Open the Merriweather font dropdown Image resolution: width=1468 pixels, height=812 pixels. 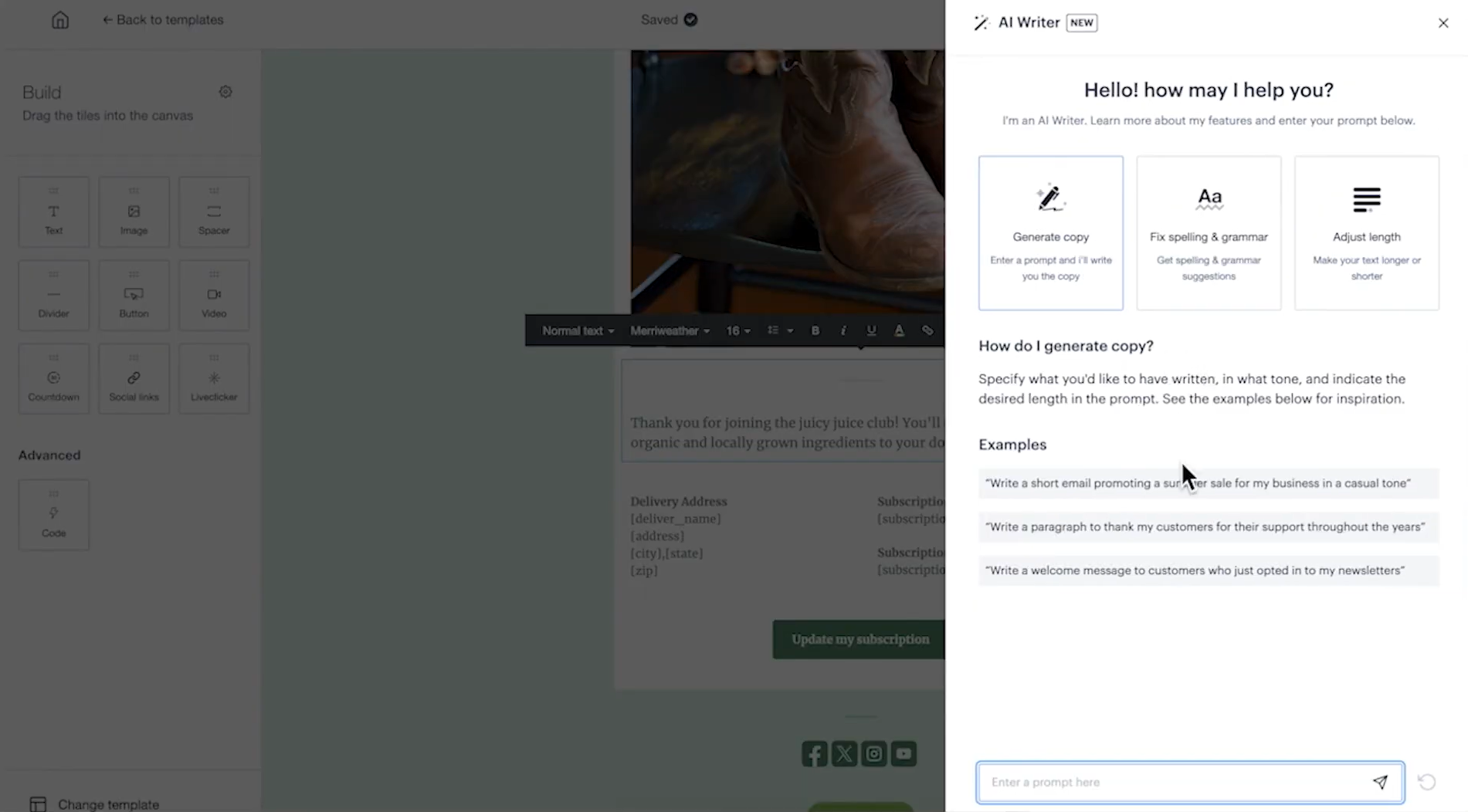pos(669,330)
